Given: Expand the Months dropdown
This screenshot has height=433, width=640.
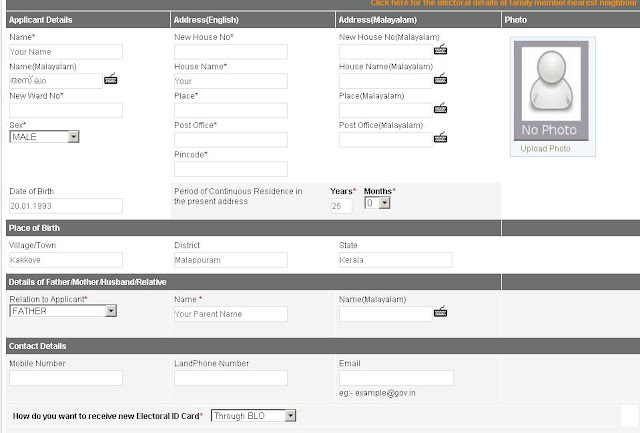Looking at the screenshot, I should pos(377,203).
